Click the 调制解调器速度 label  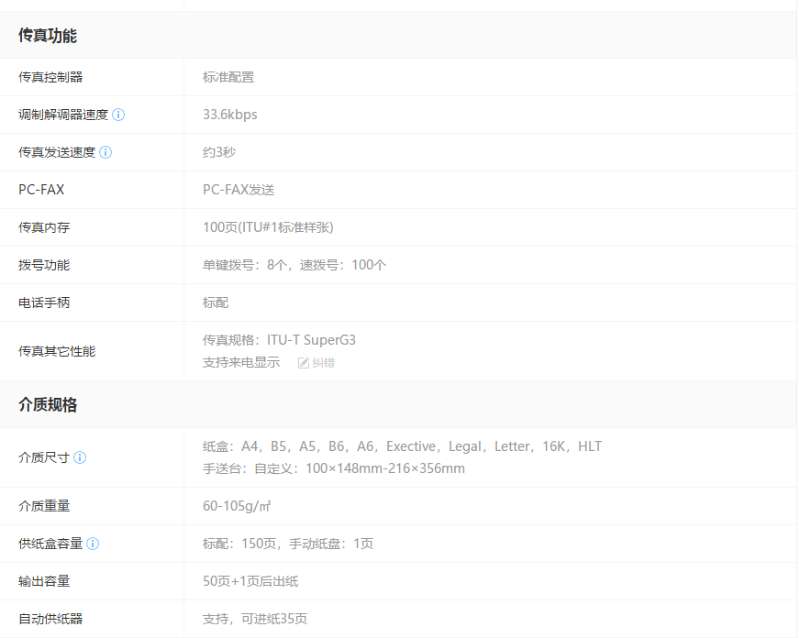click(x=63, y=115)
